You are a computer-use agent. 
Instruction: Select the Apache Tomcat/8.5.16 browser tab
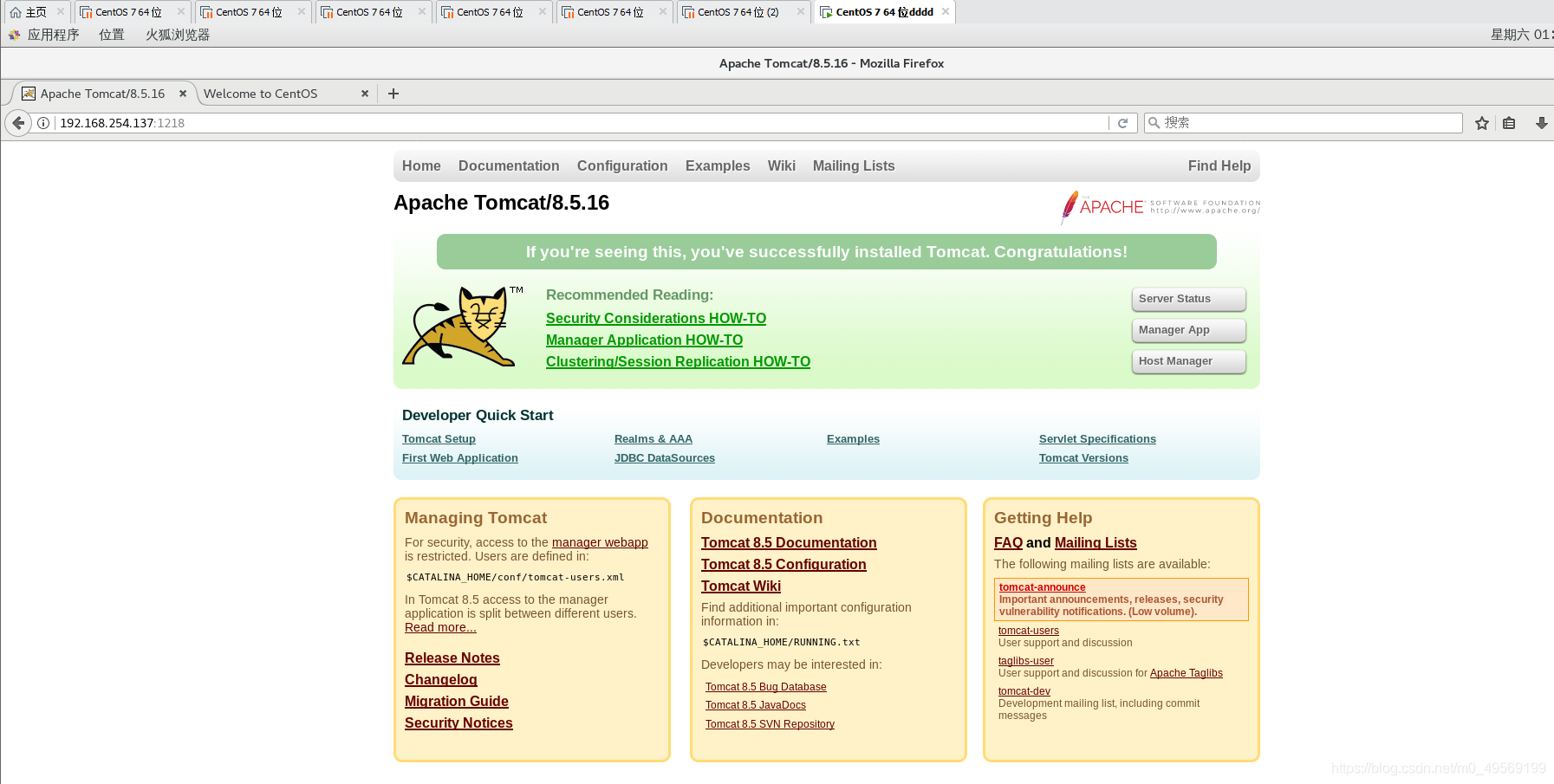point(102,94)
